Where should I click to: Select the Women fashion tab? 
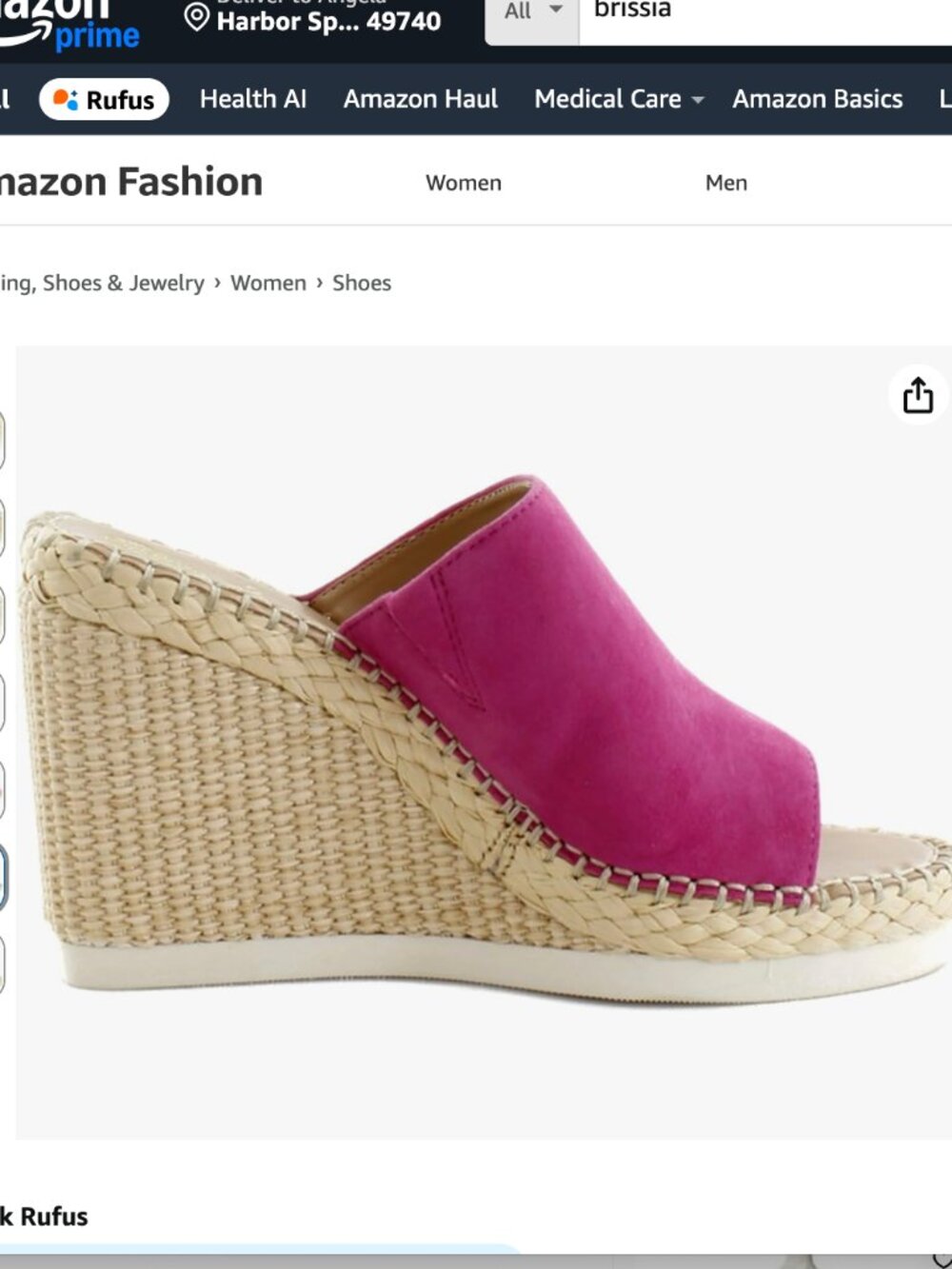tap(464, 183)
